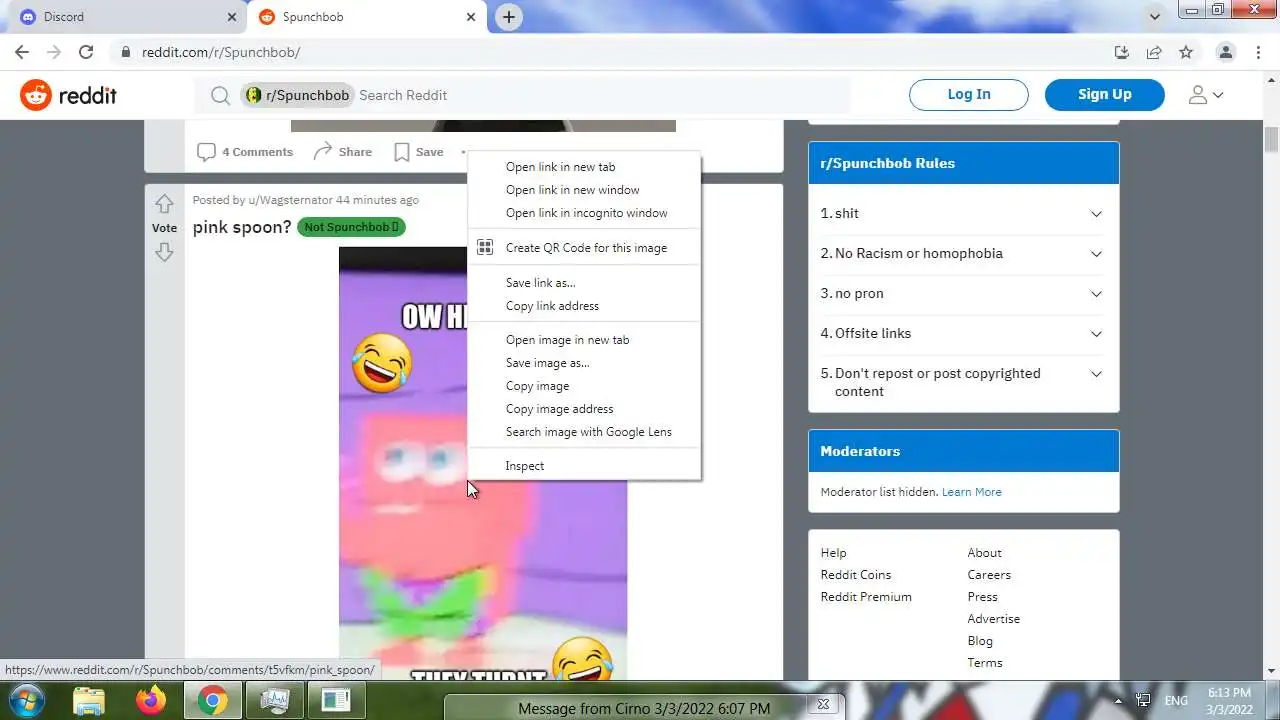Click the share page icon in address bar

pos(1154,52)
